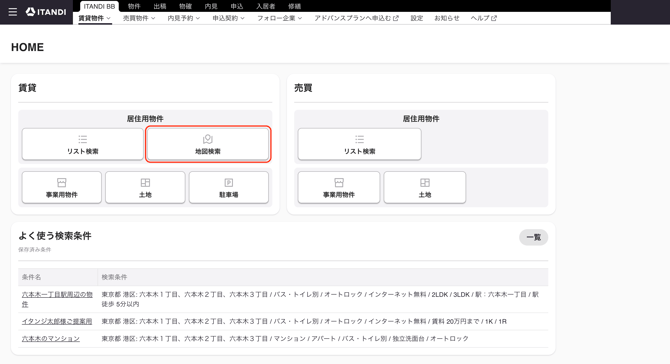Open rental list search (リスト検索)
Viewport: 670px width, 364px height.
(82, 144)
